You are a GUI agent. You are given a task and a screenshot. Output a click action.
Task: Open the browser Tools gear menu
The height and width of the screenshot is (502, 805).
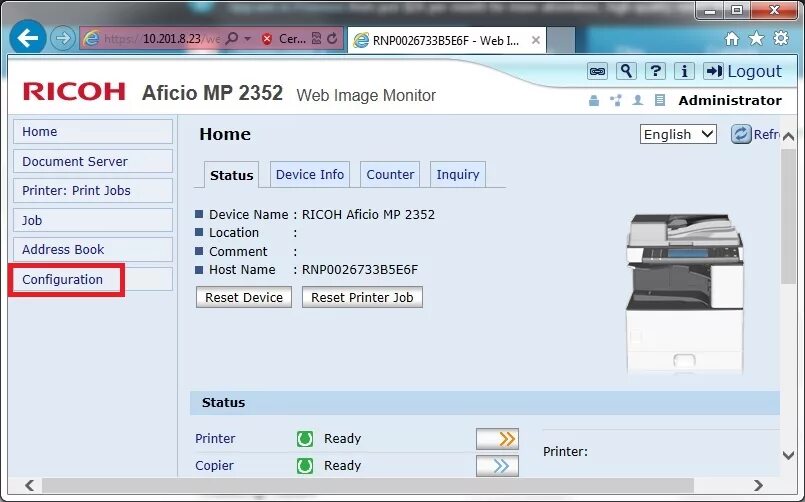pos(781,38)
